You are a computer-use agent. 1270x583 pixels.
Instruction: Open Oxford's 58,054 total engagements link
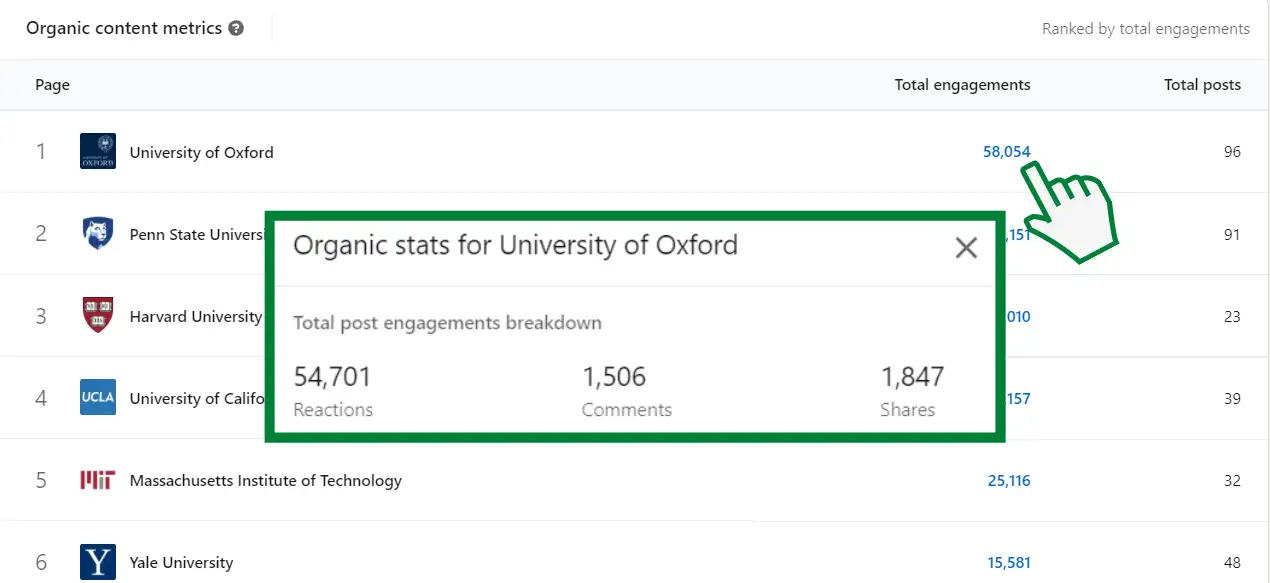pos(1006,152)
